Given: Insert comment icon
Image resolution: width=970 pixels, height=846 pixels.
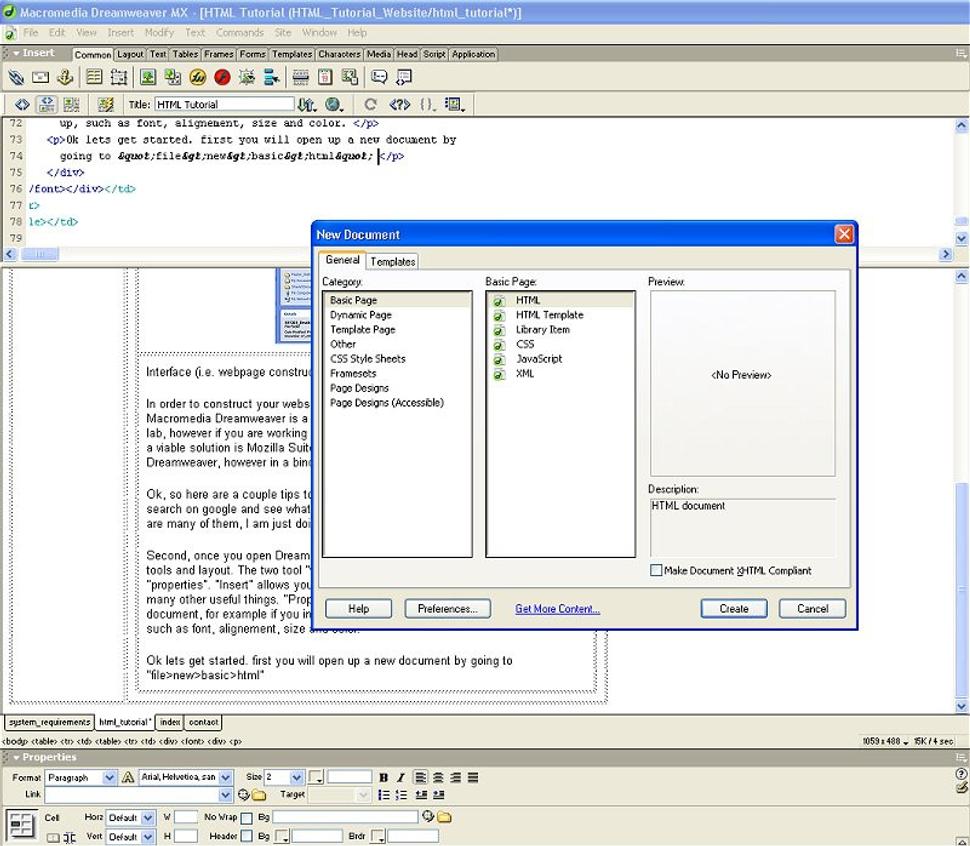Looking at the screenshot, I should (x=379, y=77).
